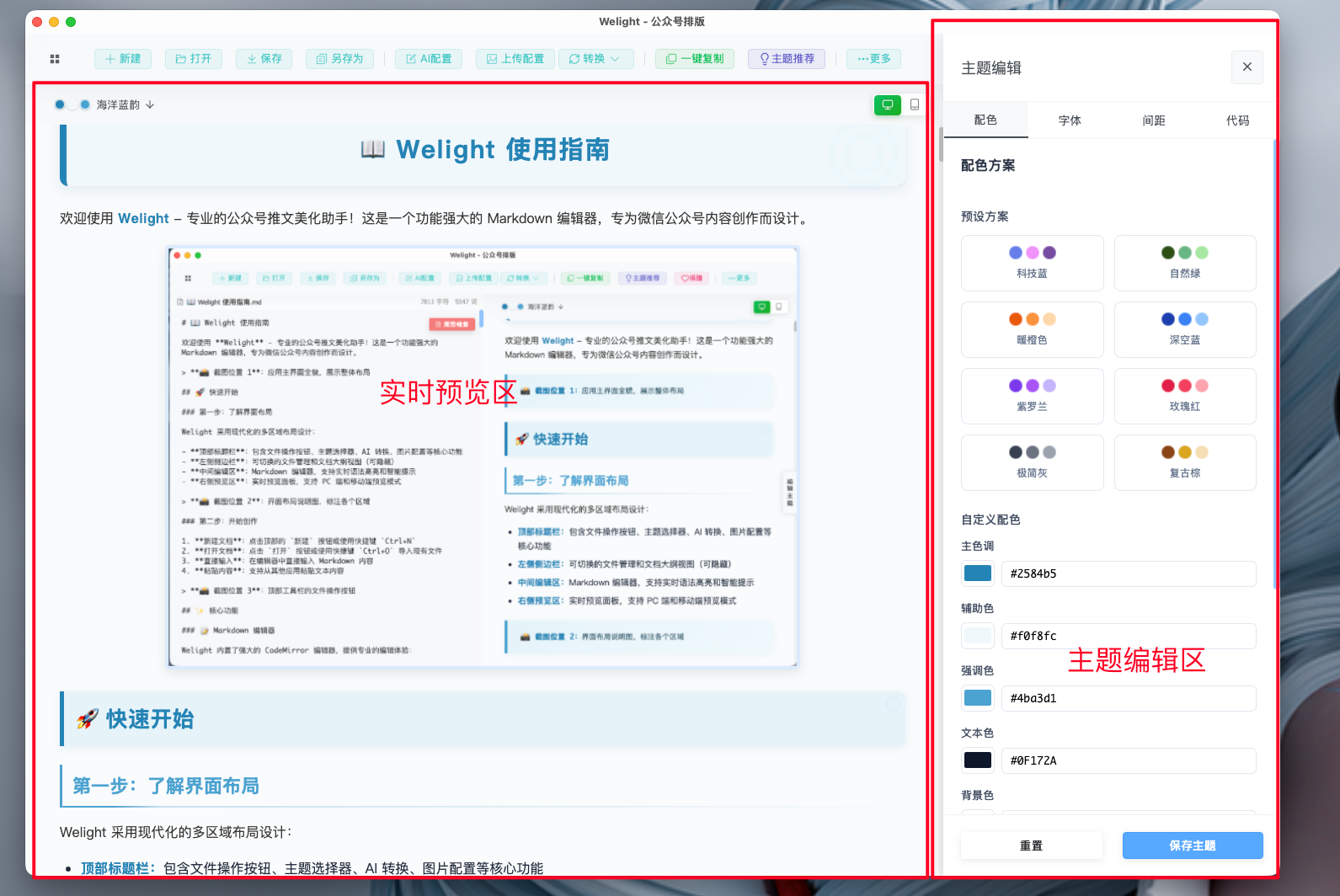Click the 另存为 toolbar button
This screenshot has height=896, width=1340.
pos(339,59)
